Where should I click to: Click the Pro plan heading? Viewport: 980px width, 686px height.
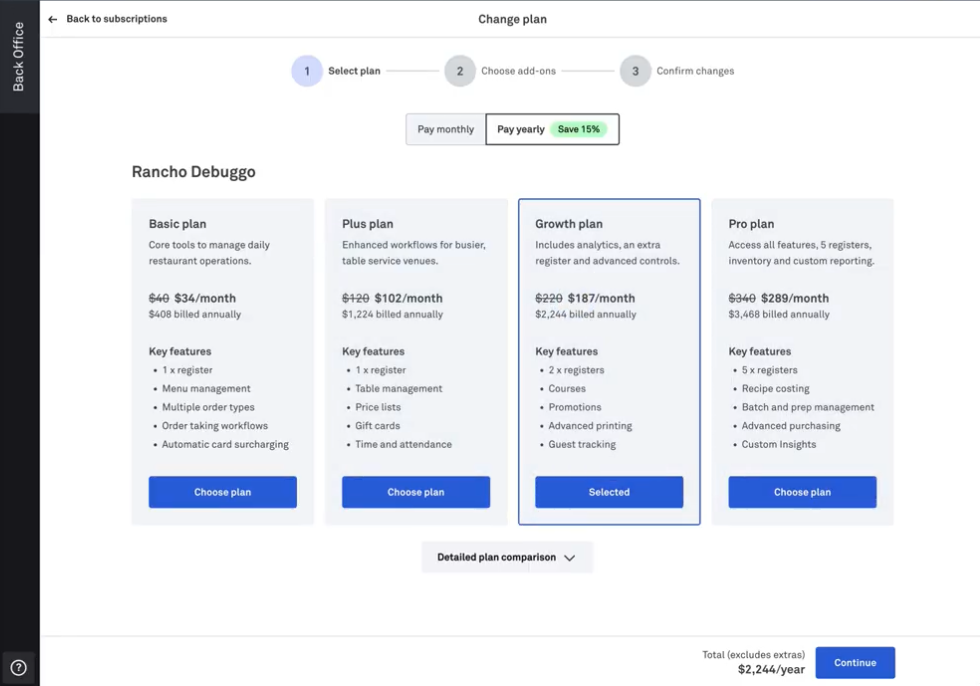point(751,224)
